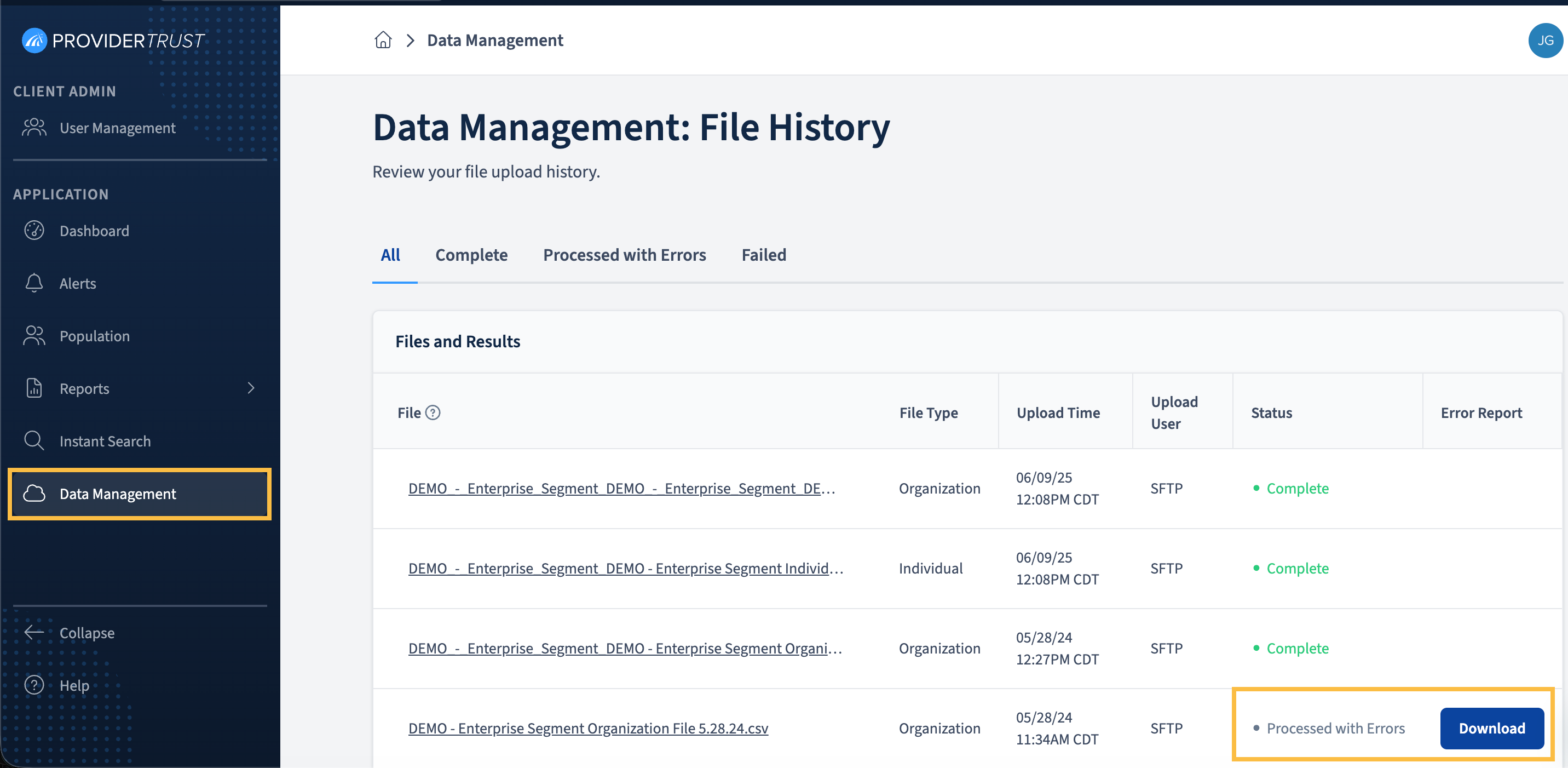The image size is (1568, 768).
Task: Click Complete status of Individual row
Action: pyautogui.click(x=1291, y=568)
